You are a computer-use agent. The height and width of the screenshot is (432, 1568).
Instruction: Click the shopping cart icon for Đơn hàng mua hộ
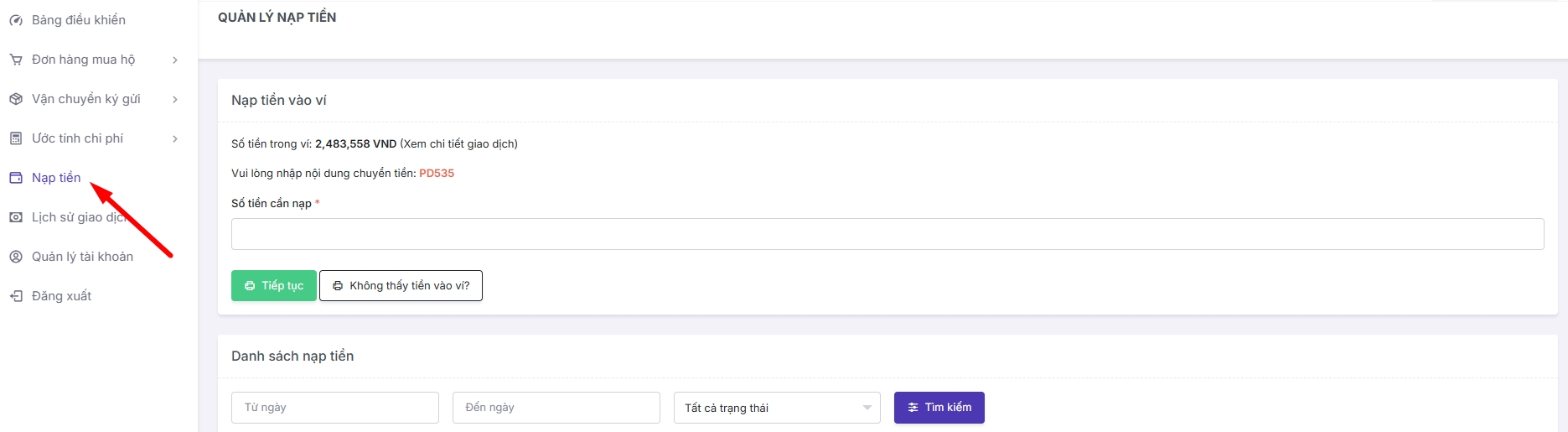point(15,60)
